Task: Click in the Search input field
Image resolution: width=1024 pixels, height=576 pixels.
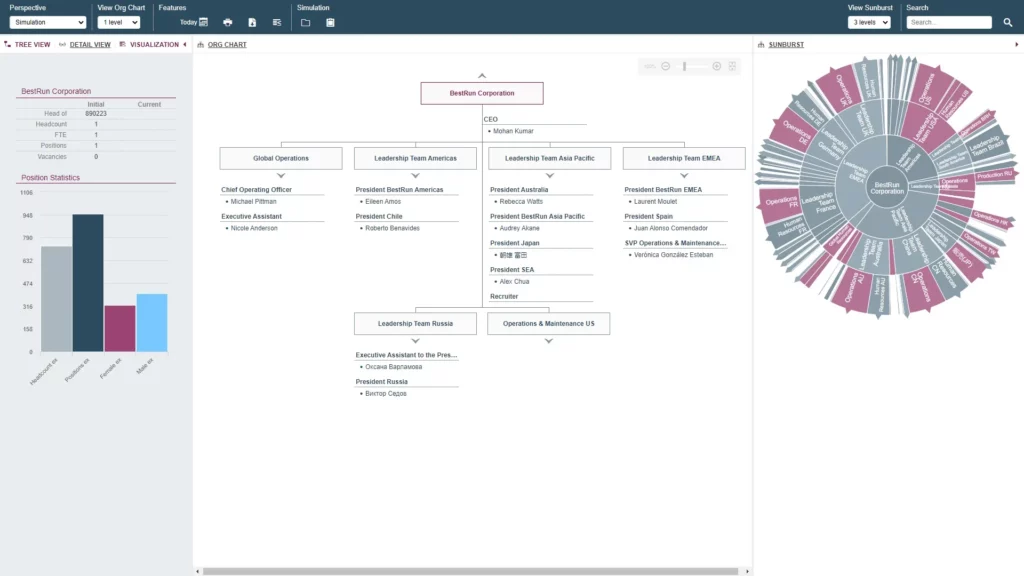Action: point(949,22)
